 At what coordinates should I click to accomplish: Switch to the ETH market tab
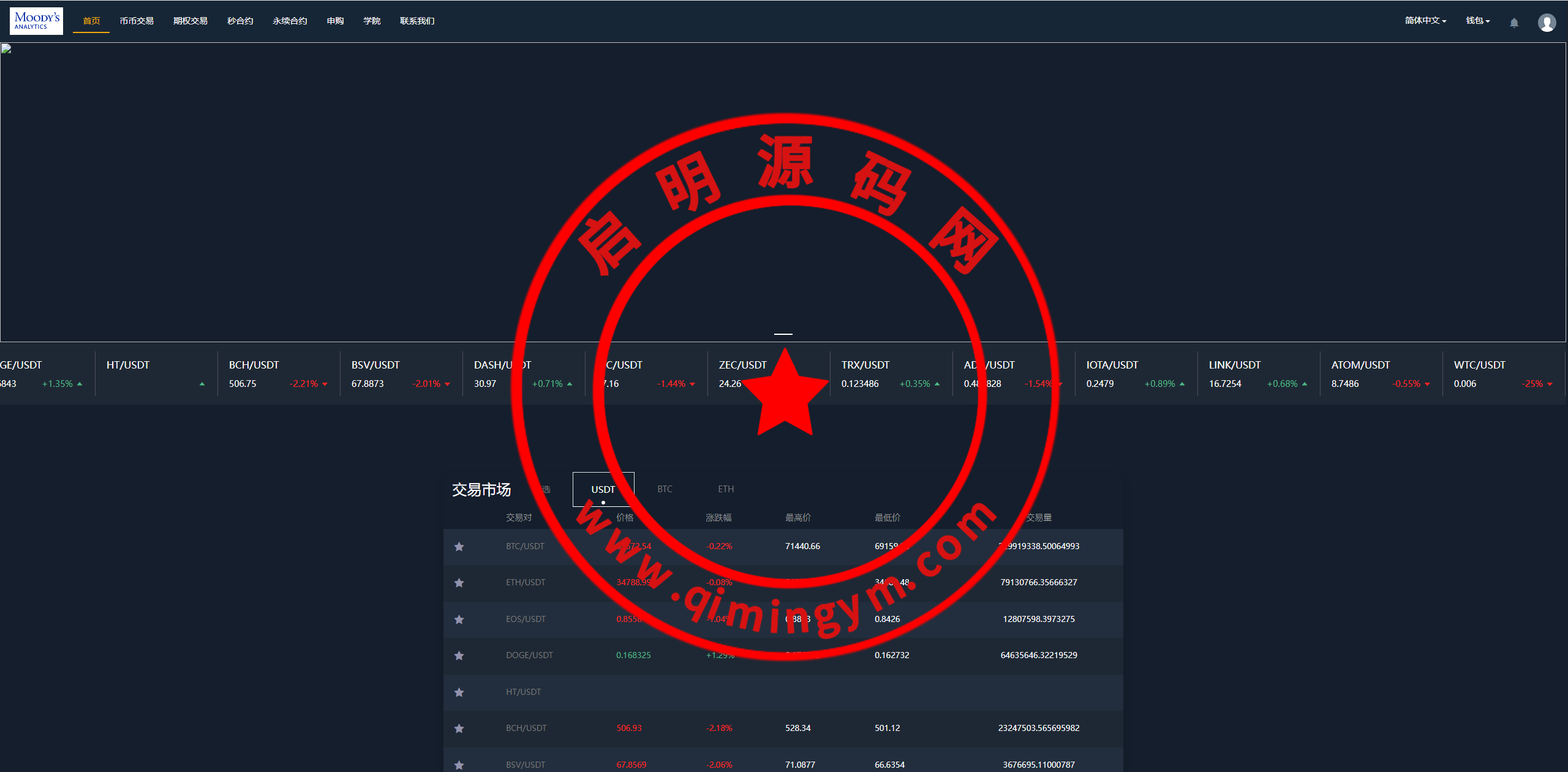point(726,489)
